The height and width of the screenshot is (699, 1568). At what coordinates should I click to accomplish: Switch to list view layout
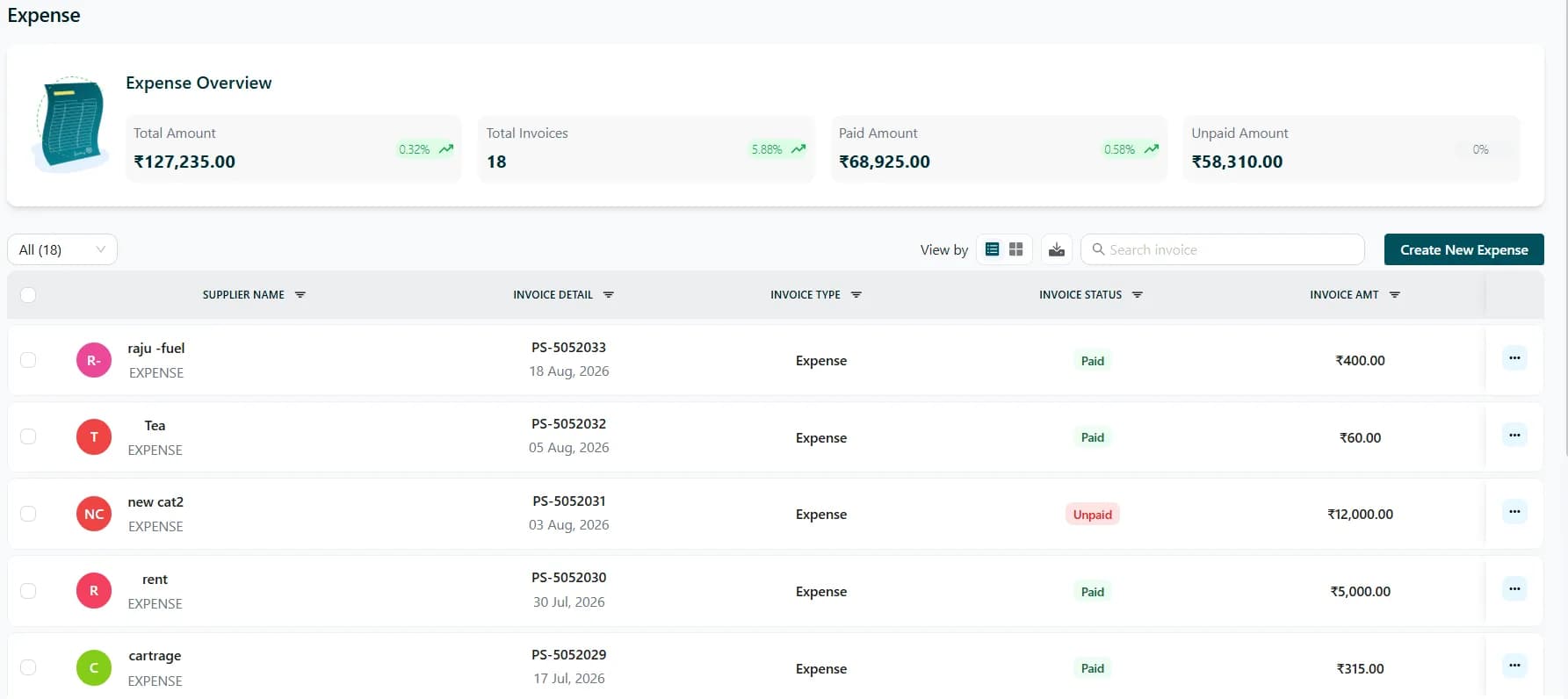point(992,249)
